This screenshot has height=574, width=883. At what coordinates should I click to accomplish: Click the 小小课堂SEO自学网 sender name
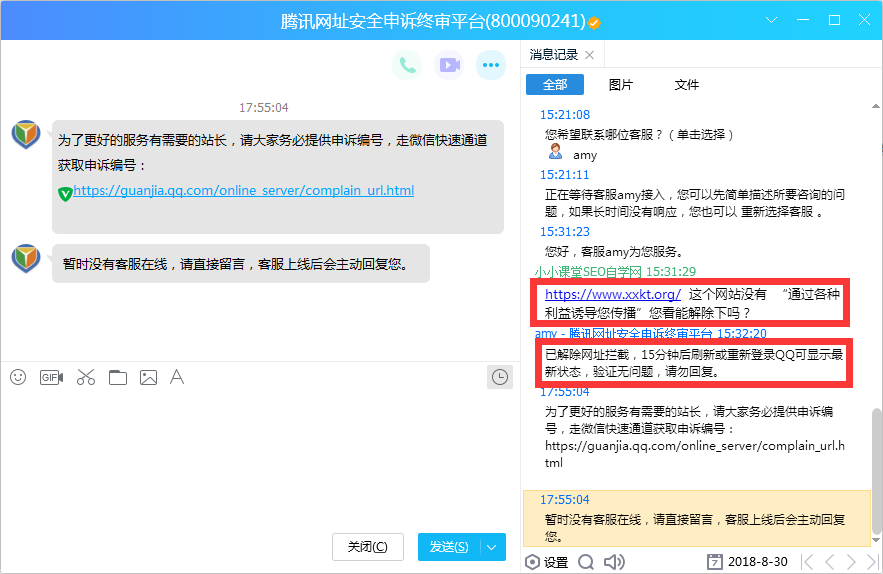[x=588, y=272]
